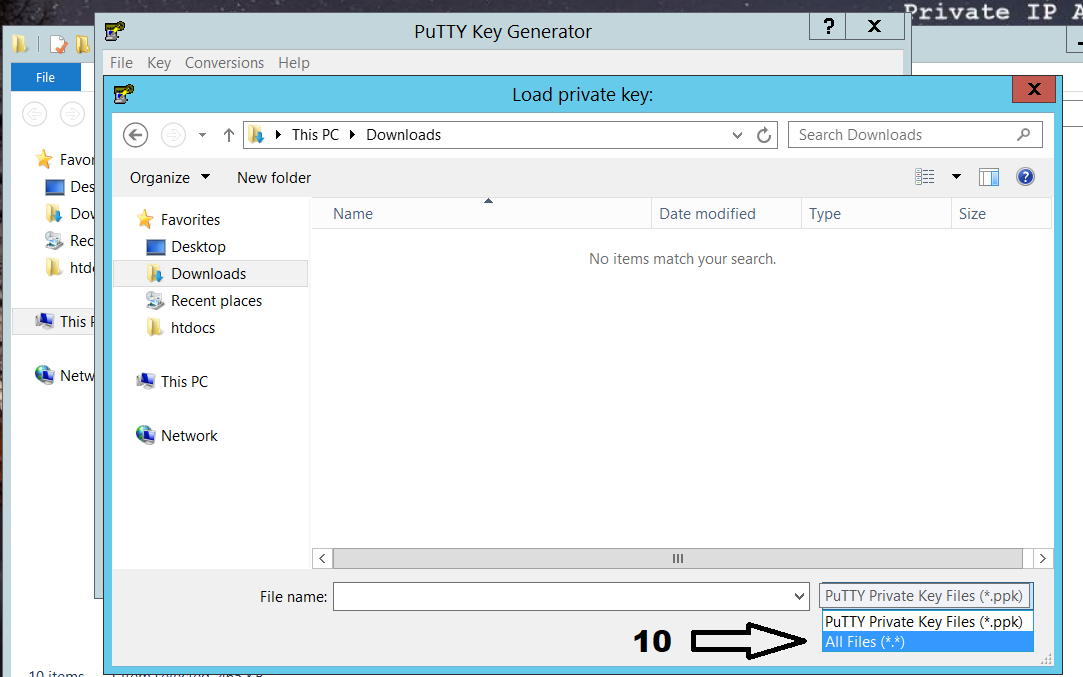Choose PuTTY Private Key Files (*.ppk) option
1083x677 pixels.
[923, 621]
